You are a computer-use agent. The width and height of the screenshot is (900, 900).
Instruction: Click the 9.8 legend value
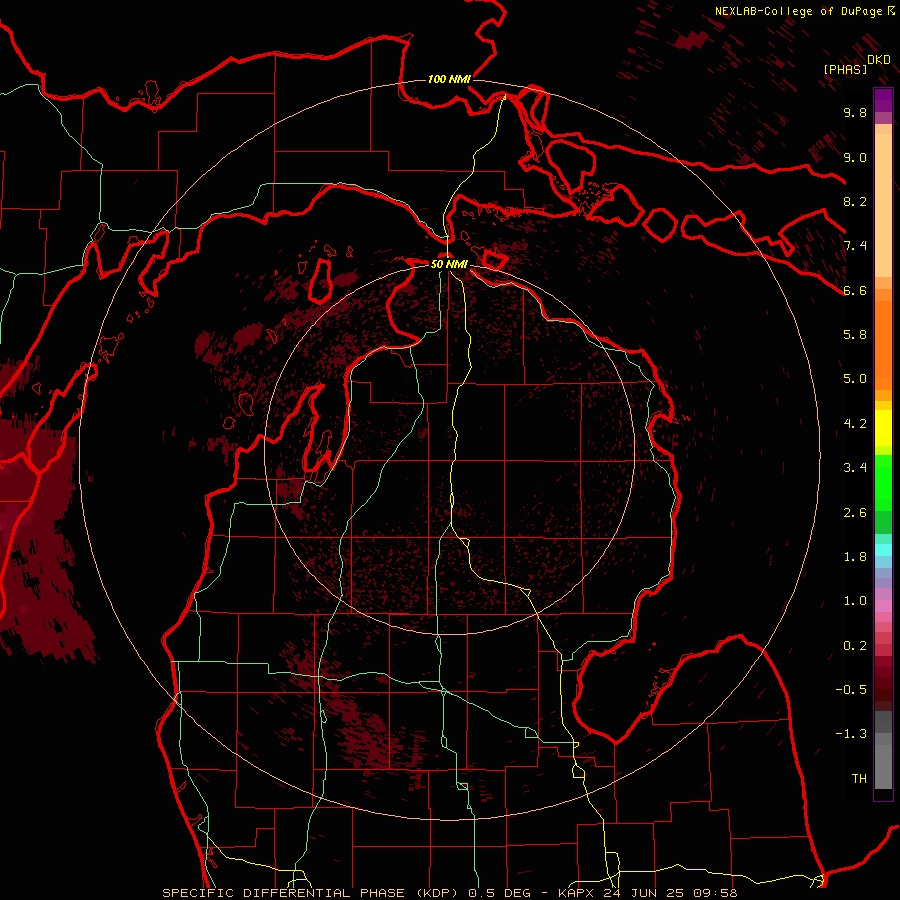coord(855,112)
